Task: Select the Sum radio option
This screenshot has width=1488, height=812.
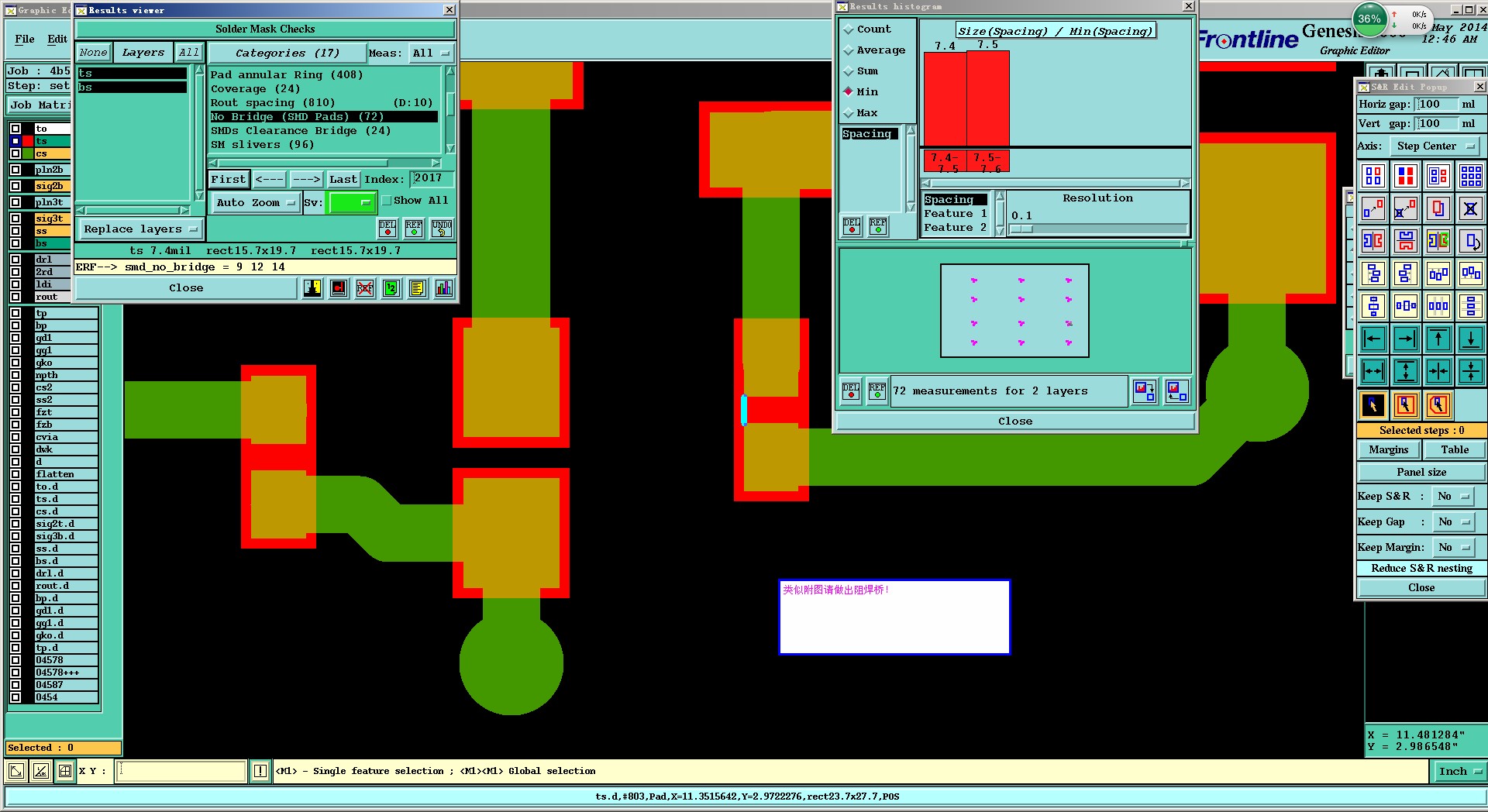Action: pos(849,71)
